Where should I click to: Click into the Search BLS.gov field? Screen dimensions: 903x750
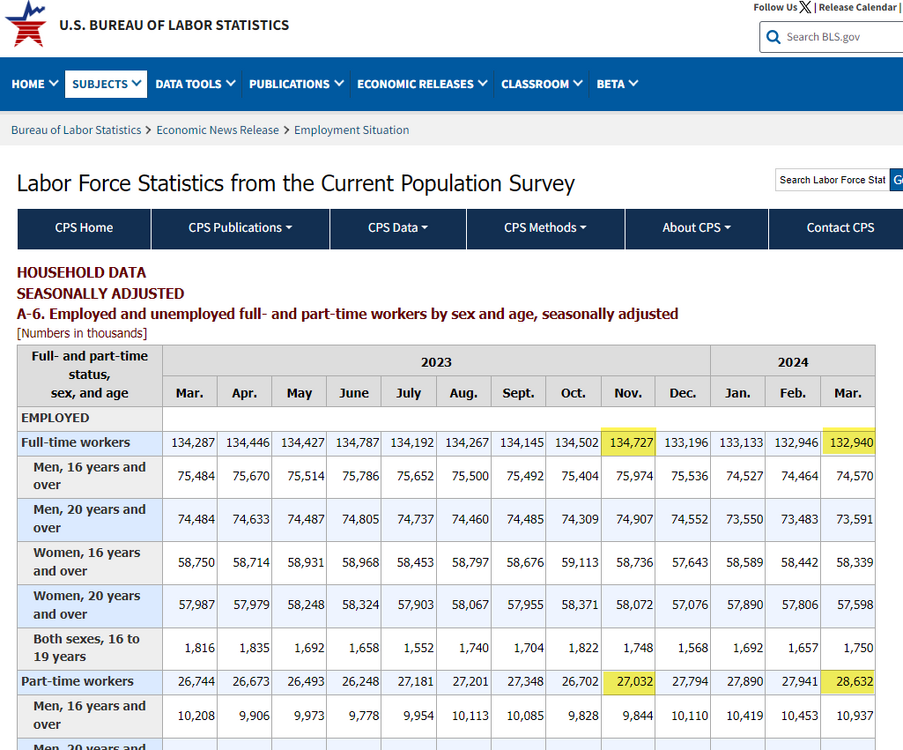840,37
